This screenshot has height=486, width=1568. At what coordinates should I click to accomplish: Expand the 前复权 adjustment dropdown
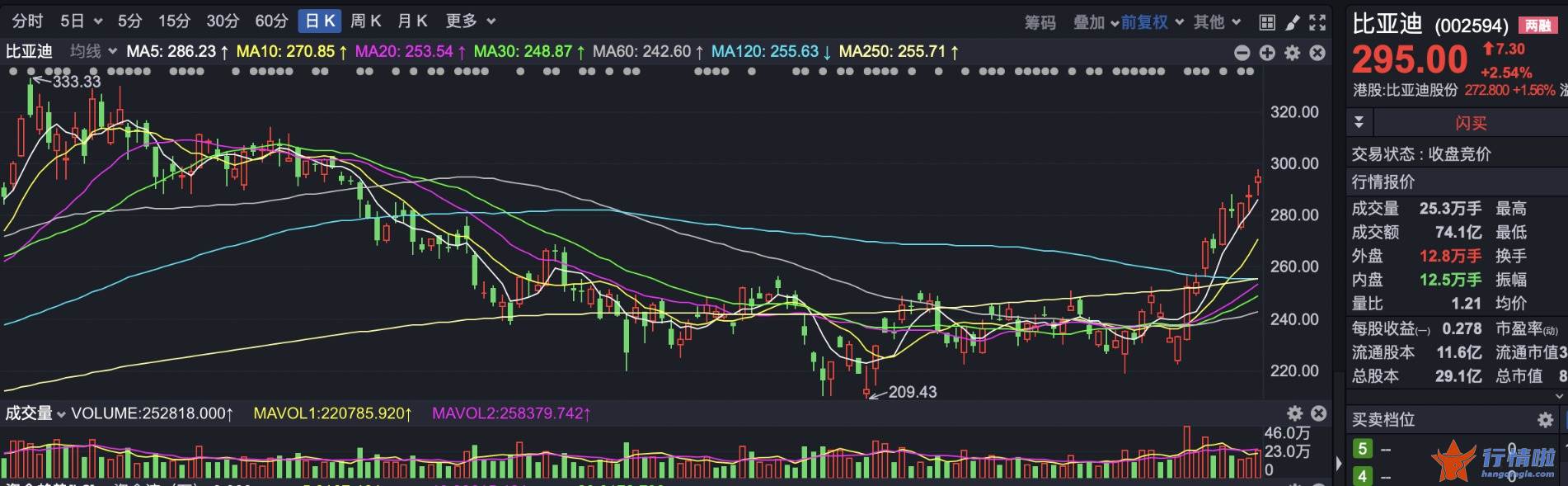point(1153,22)
